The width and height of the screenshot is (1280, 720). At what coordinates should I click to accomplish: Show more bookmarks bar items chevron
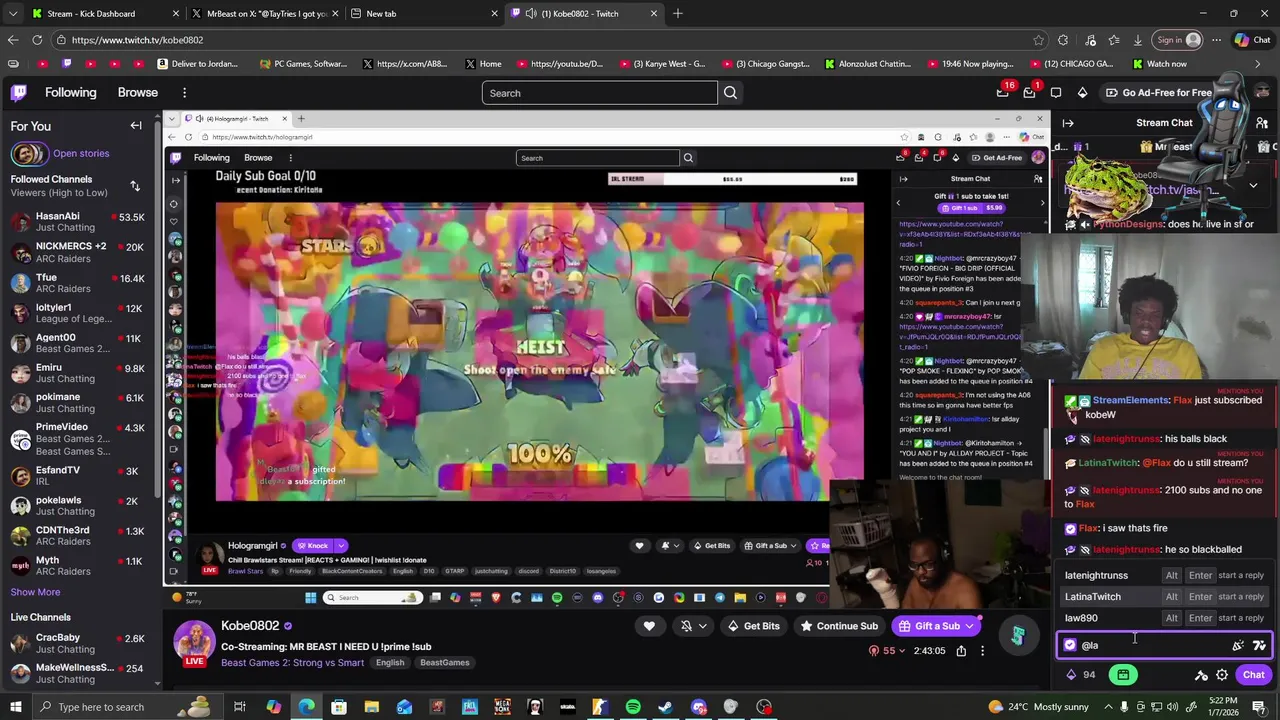pos(1257,64)
